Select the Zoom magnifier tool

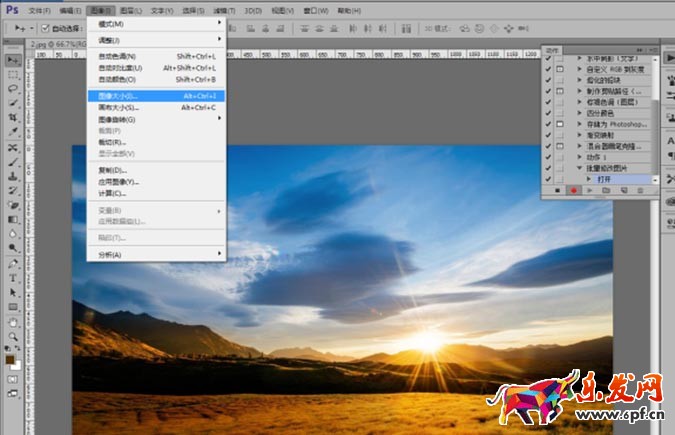(14, 338)
